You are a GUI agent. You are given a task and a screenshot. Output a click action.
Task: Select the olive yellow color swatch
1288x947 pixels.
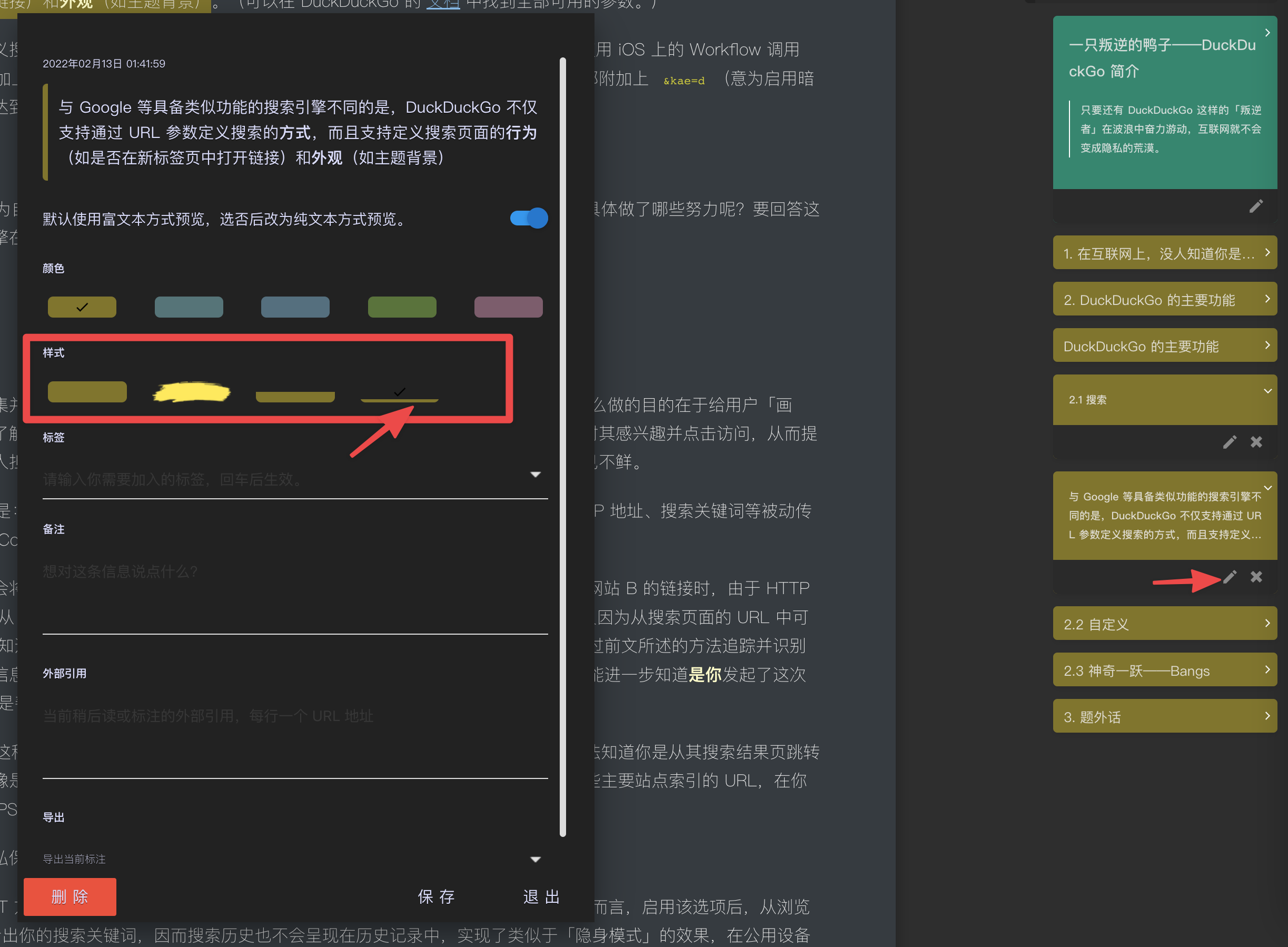click(x=82, y=307)
